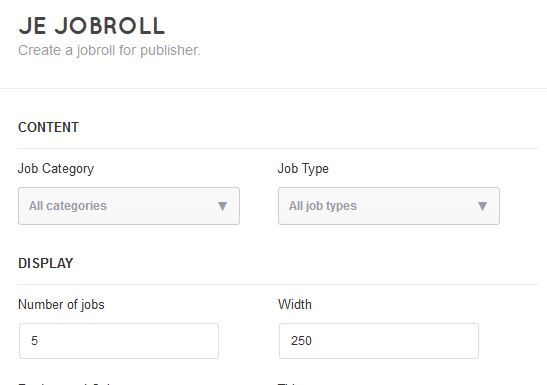Click the CONTENT section heading
547x385 pixels.
pos(48,127)
